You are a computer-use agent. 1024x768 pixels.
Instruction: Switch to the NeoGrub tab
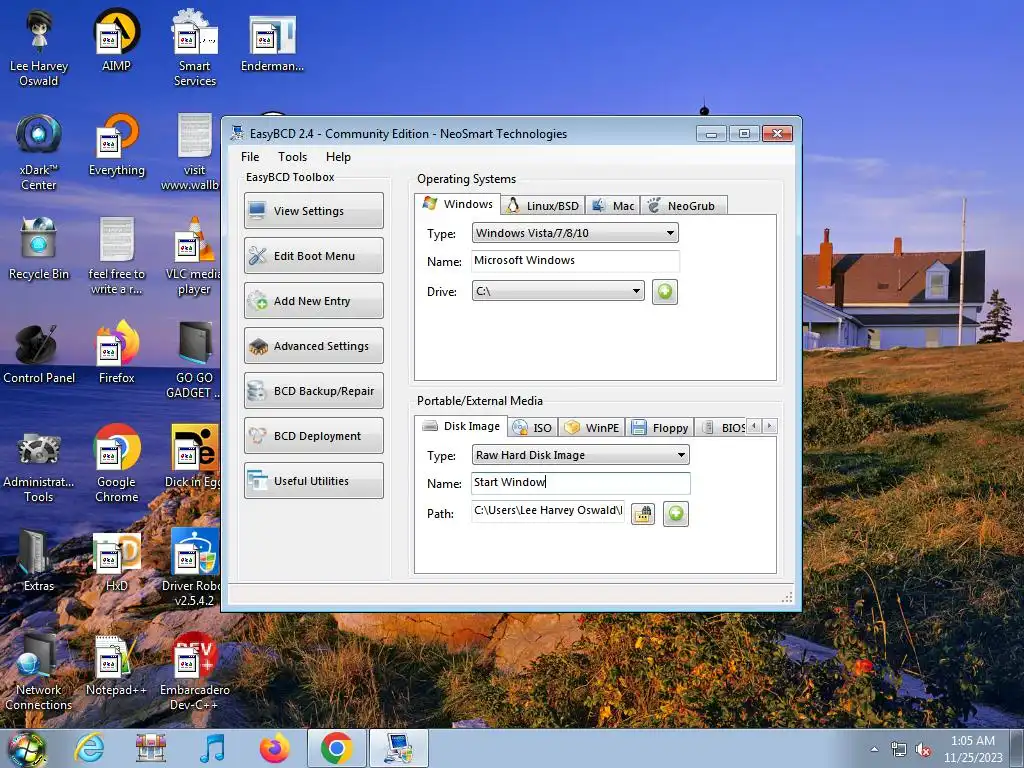pos(683,206)
